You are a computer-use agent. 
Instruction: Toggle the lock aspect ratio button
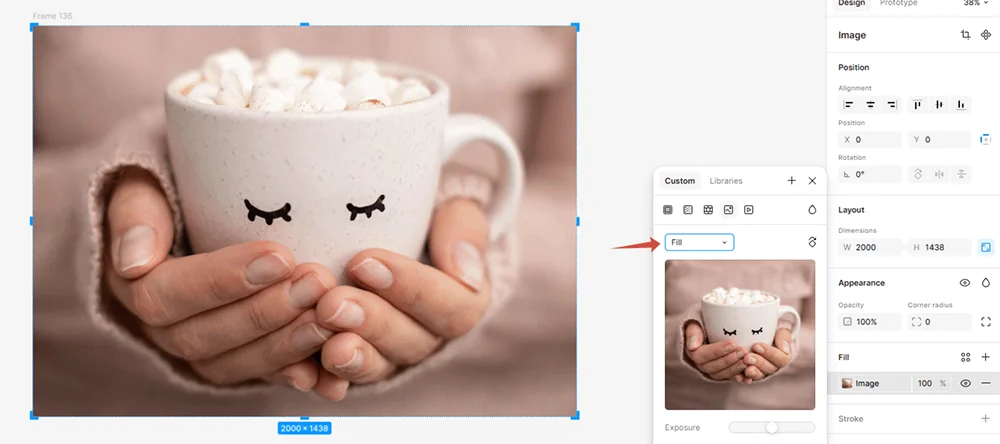[985, 247]
